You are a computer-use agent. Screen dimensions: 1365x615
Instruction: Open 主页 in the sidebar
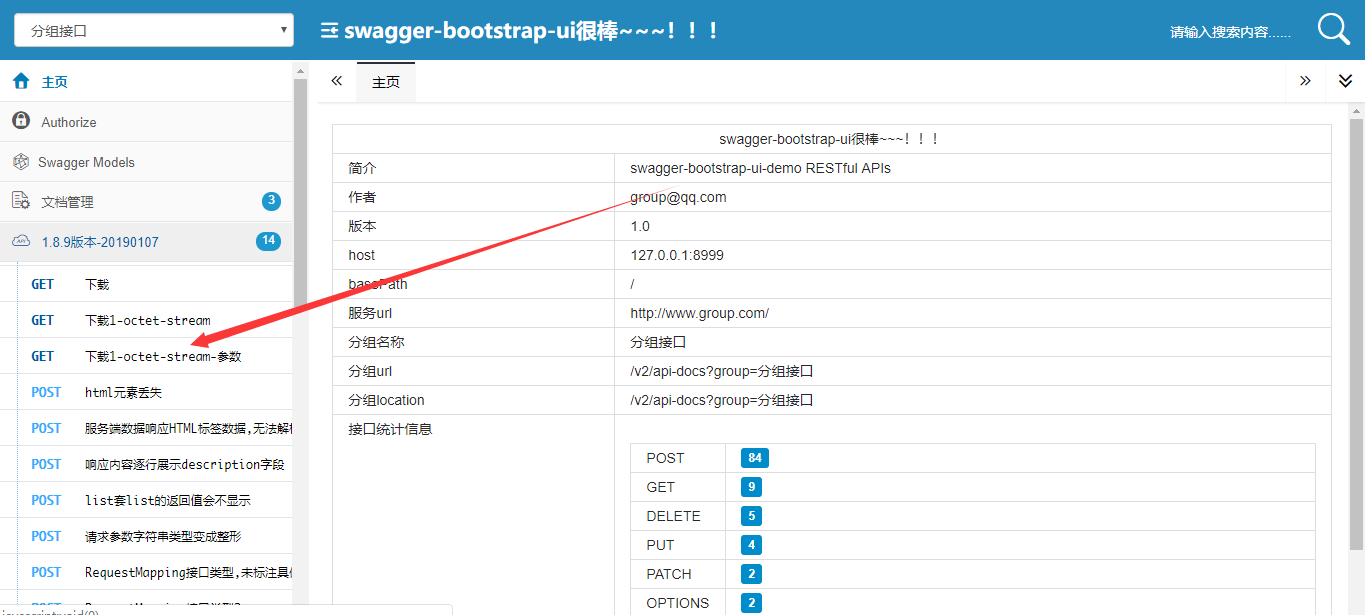[x=146, y=82]
